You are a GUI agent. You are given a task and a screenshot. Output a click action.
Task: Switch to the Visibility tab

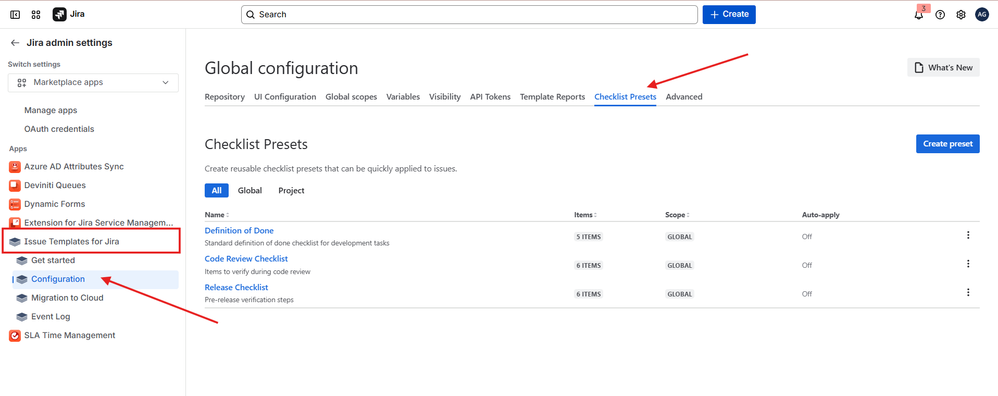445,97
